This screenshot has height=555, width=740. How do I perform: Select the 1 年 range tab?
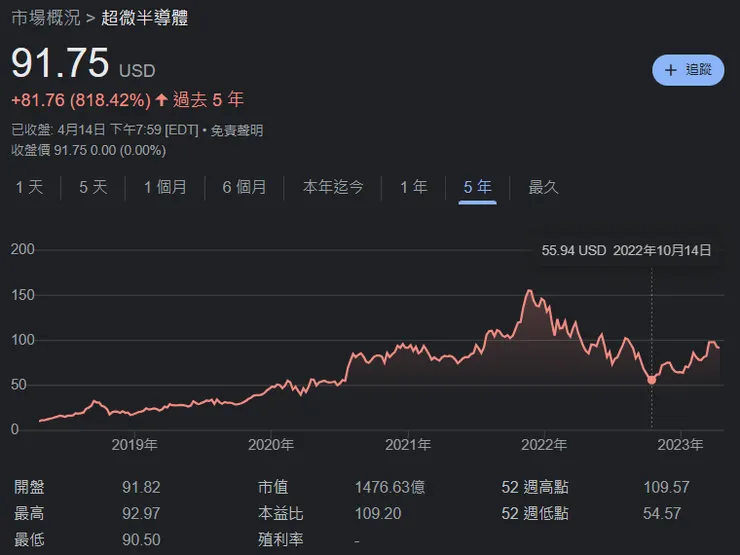[413, 187]
